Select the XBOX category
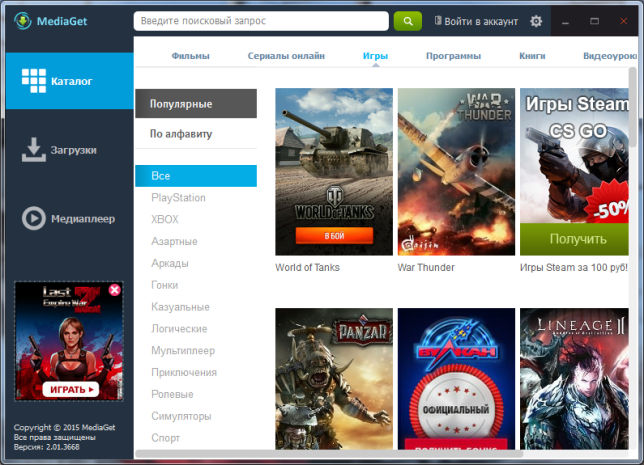This screenshot has height=465, width=644. (165, 219)
